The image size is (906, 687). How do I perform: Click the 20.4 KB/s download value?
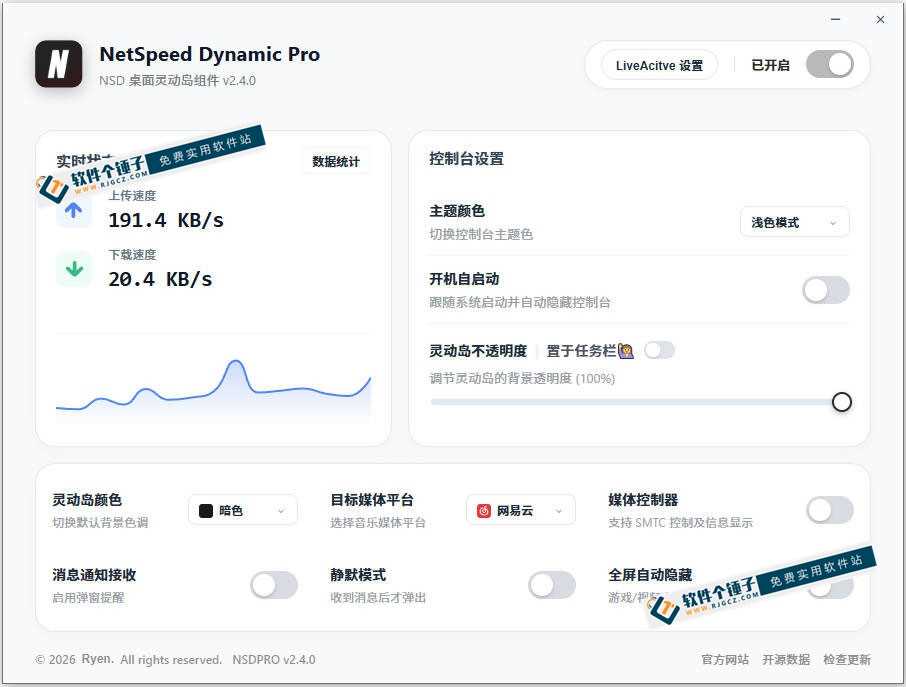[x=160, y=279]
